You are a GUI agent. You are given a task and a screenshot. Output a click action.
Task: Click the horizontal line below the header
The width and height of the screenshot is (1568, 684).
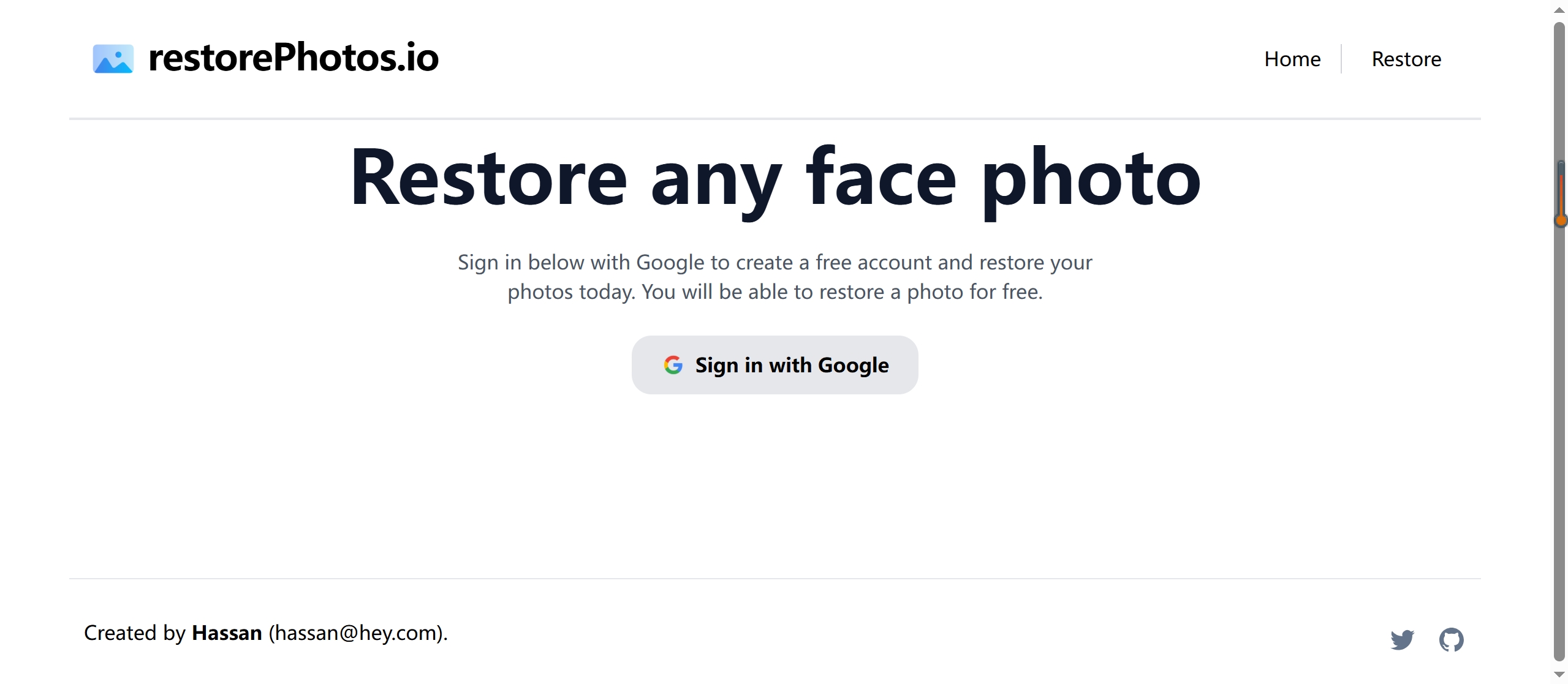tap(775, 118)
